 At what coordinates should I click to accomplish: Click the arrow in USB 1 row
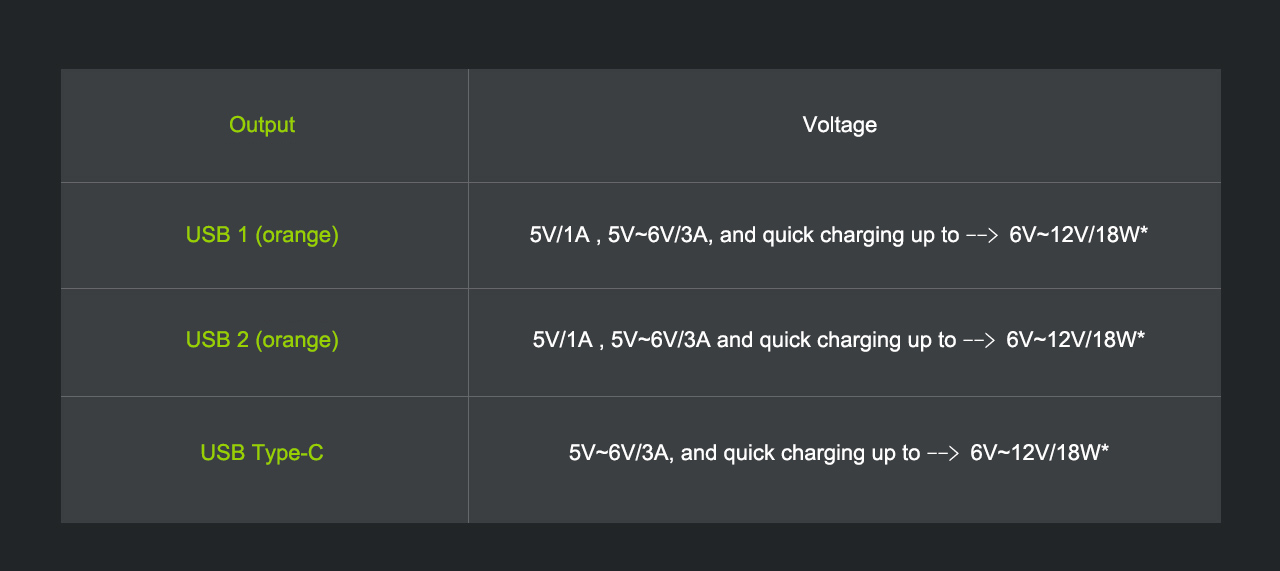point(981,237)
